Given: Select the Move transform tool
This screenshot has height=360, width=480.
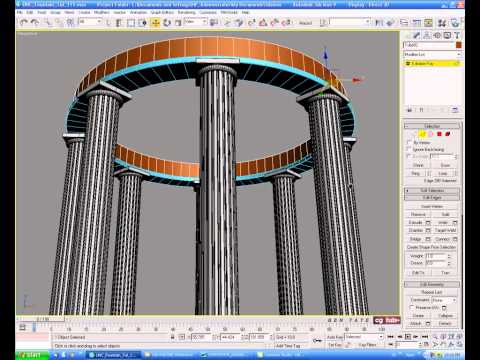Looking at the screenshot, I should pyautogui.click(x=155, y=23).
